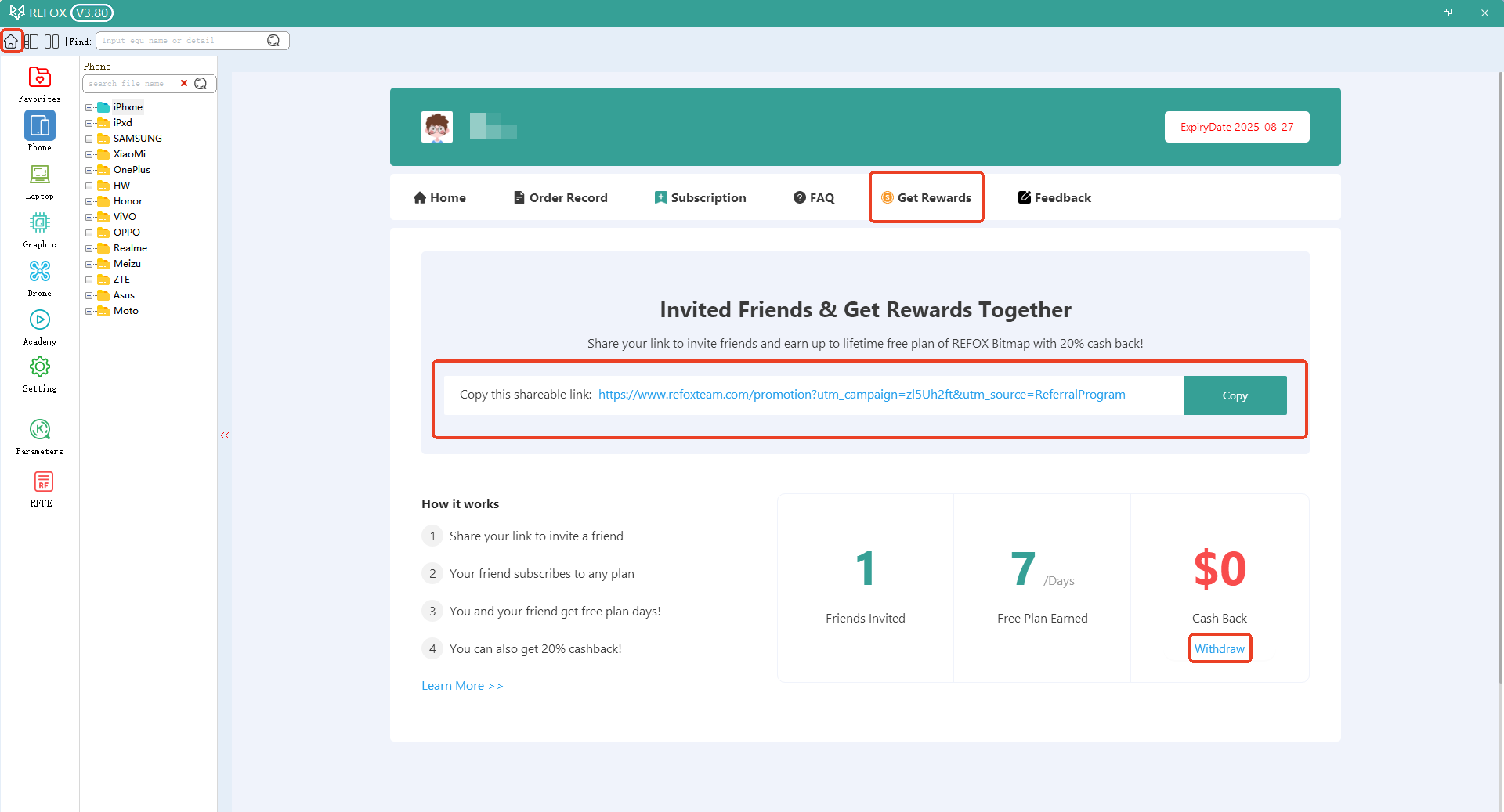Expand the SAMSUNG folder
The height and width of the screenshot is (812, 1504).
tap(89, 138)
